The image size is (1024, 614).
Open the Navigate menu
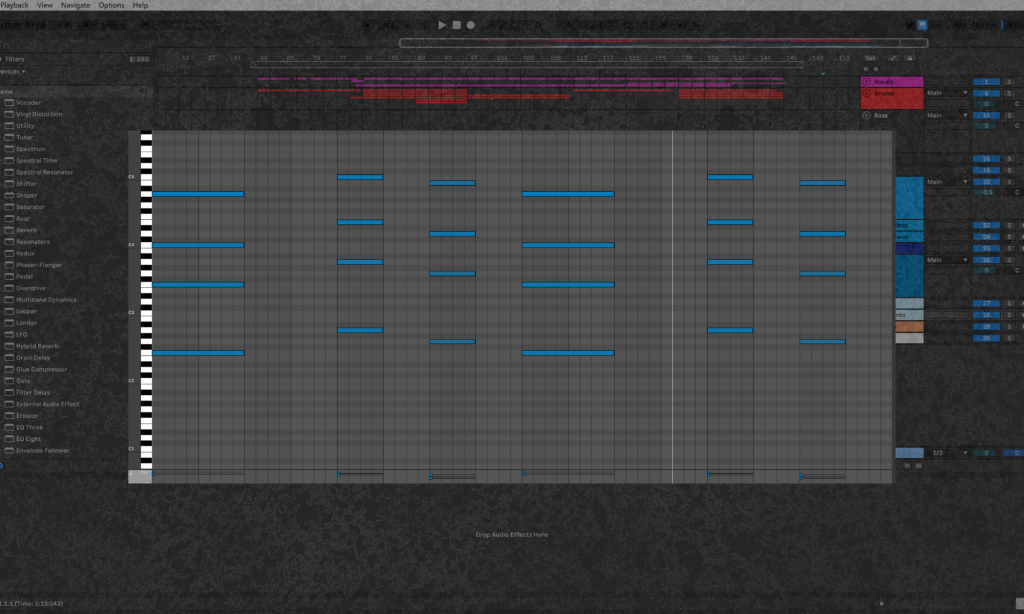point(75,5)
